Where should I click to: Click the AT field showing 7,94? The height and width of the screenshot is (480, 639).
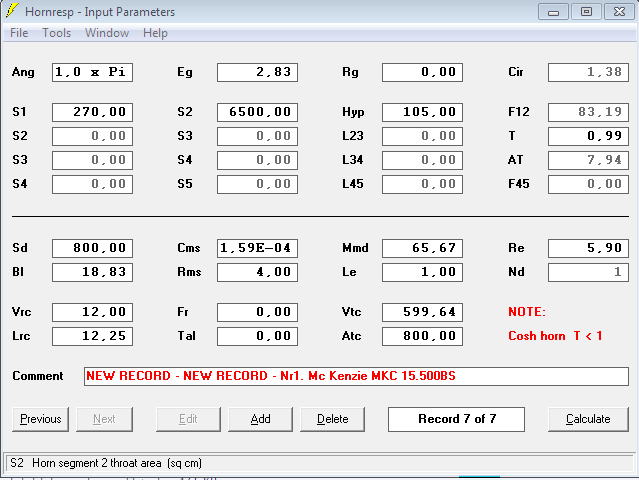click(588, 161)
